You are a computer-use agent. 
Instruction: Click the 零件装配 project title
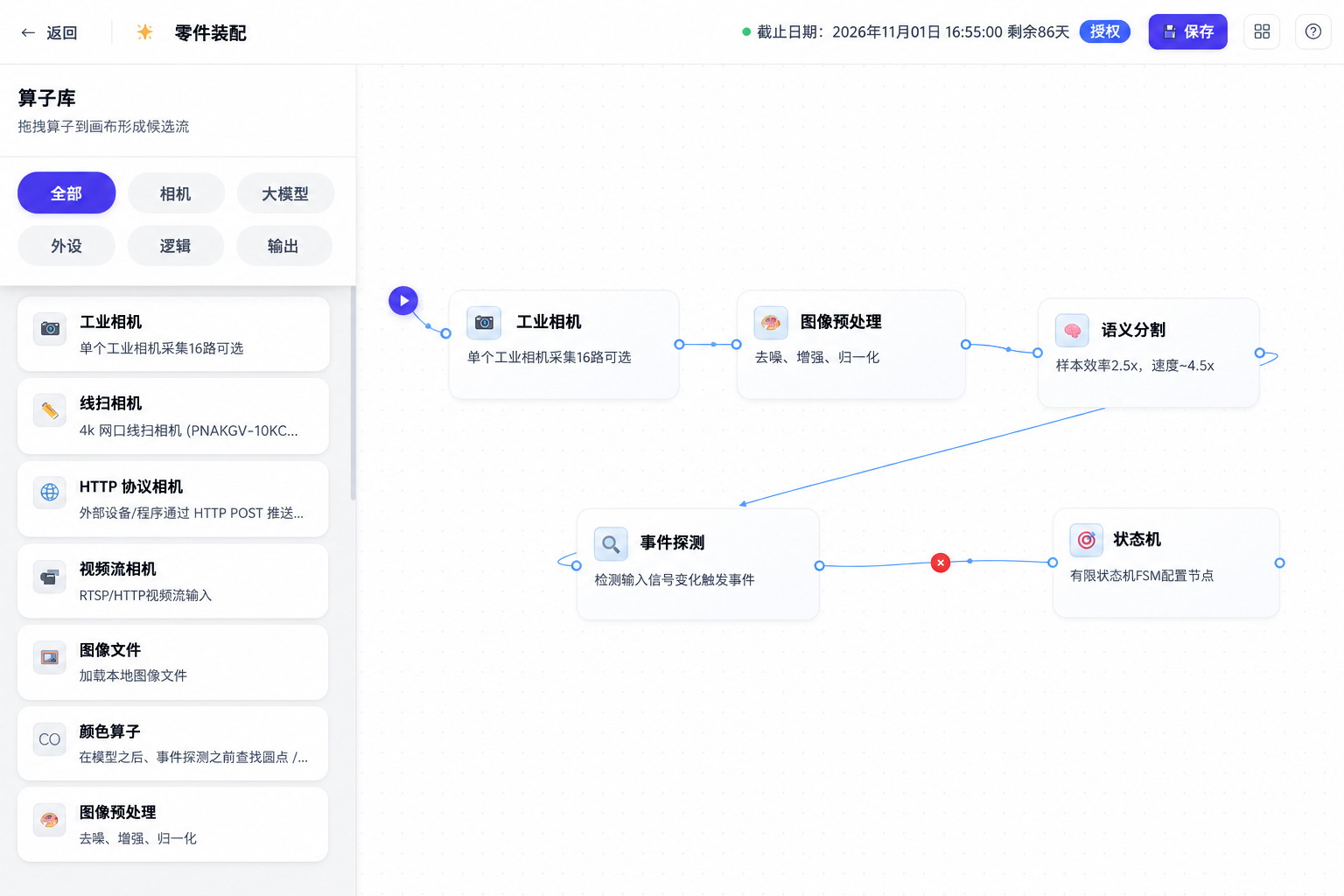pos(211,33)
